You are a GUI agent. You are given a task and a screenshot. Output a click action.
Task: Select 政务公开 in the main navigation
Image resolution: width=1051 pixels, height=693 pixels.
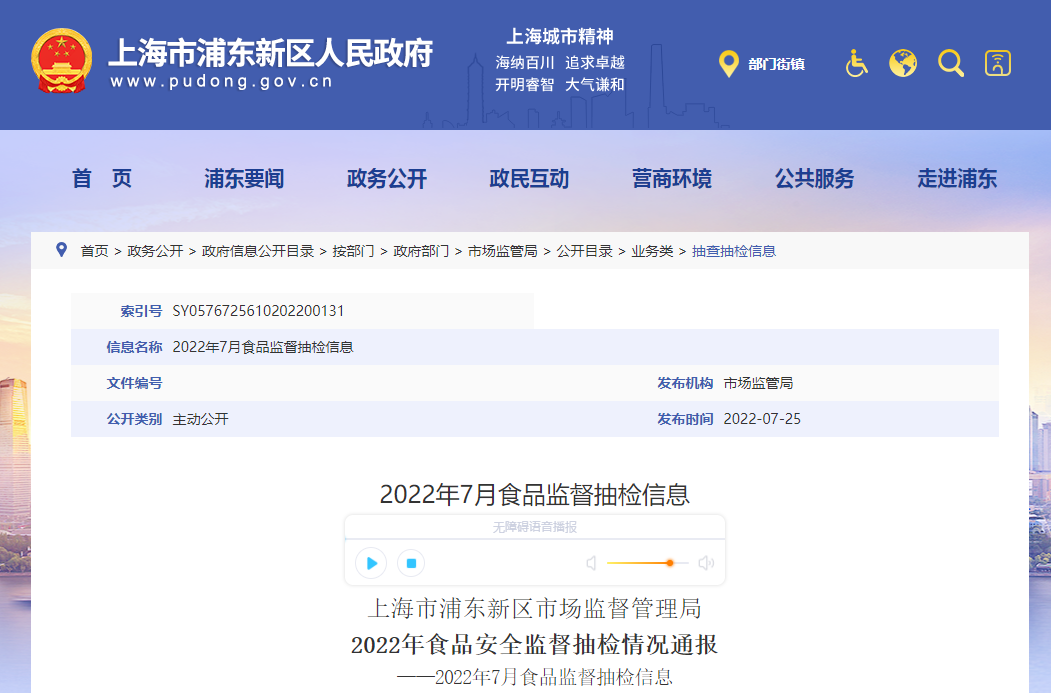tap(387, 179)
